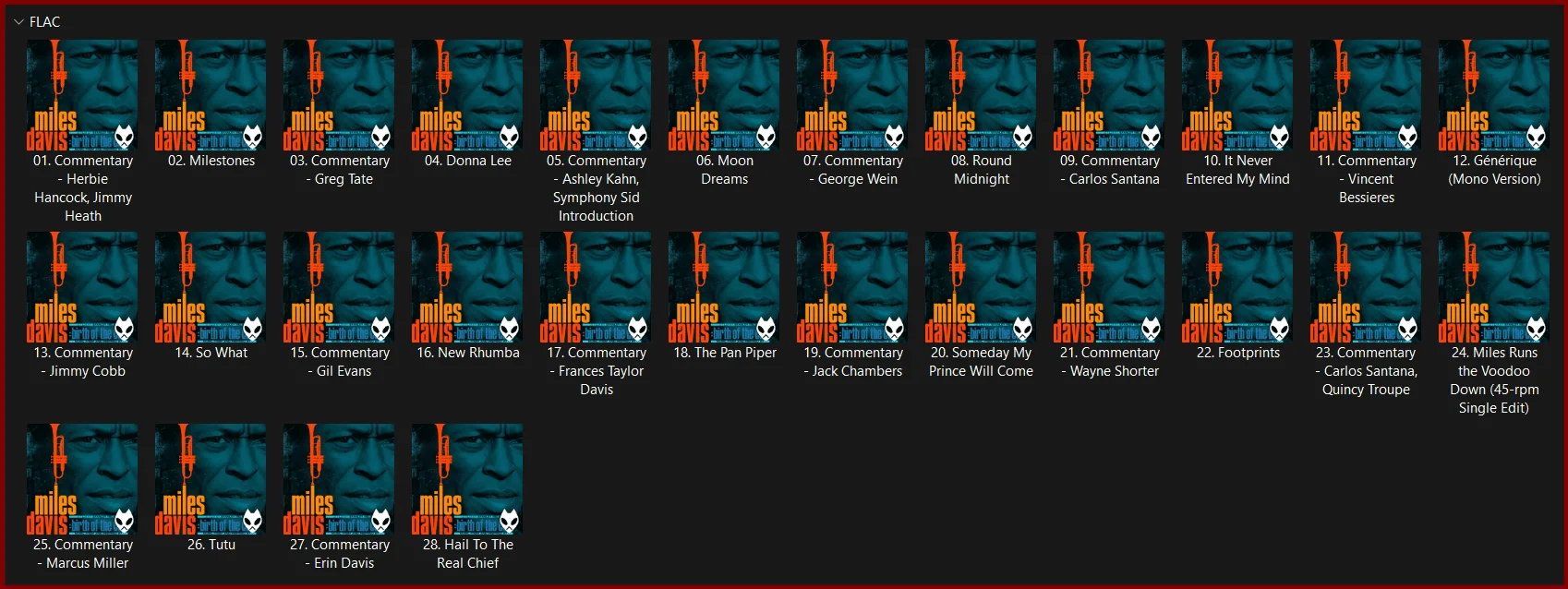Select thumbnail of 25. Commentary Marcus Miller
1568x589 pixels.
(x=82, y=479)
